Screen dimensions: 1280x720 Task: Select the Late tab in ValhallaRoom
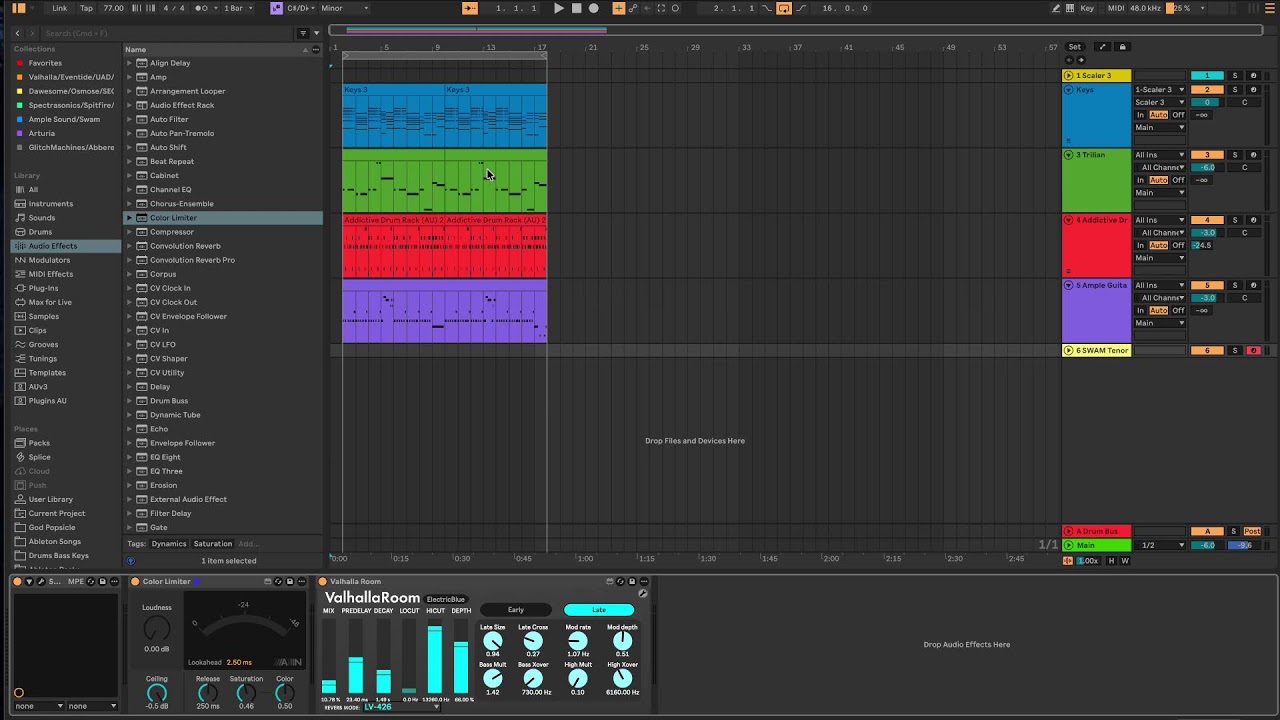(599, 610)
